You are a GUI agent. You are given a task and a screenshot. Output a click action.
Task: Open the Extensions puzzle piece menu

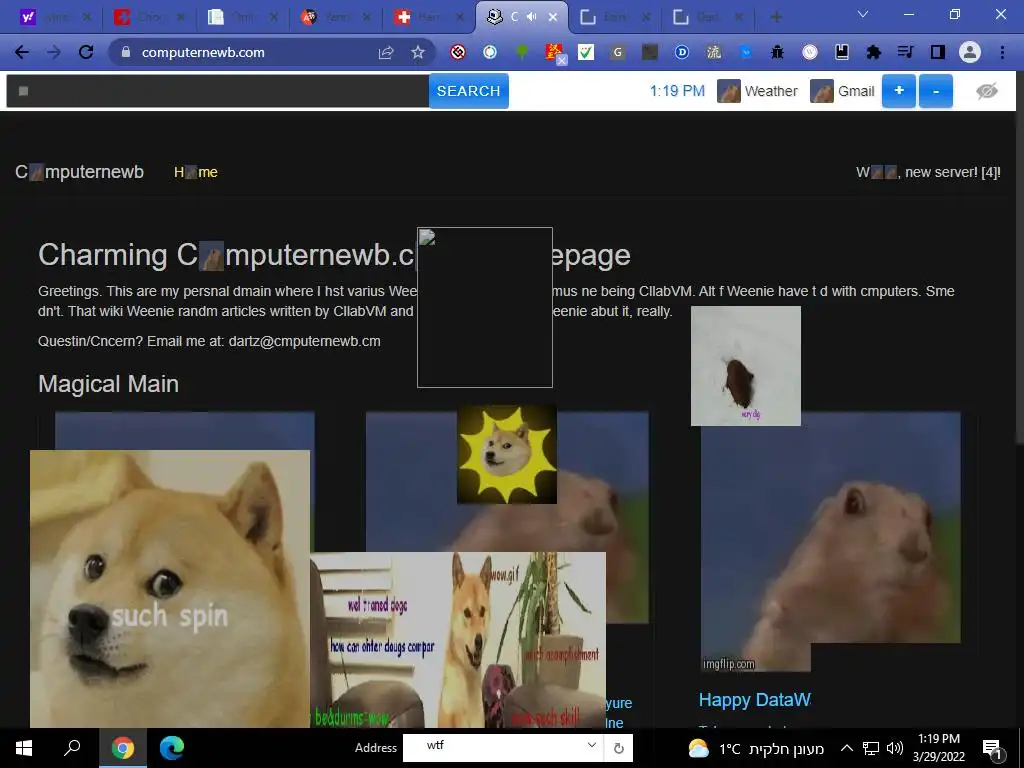pos(873,52)
